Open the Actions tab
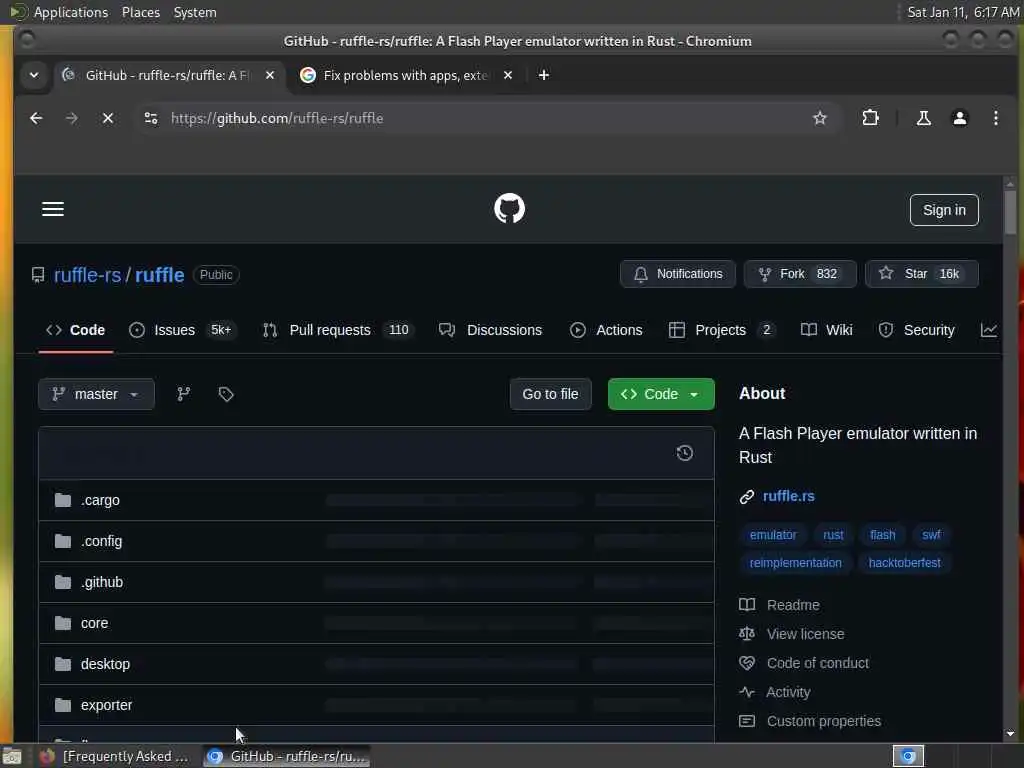 coord(606,330)
